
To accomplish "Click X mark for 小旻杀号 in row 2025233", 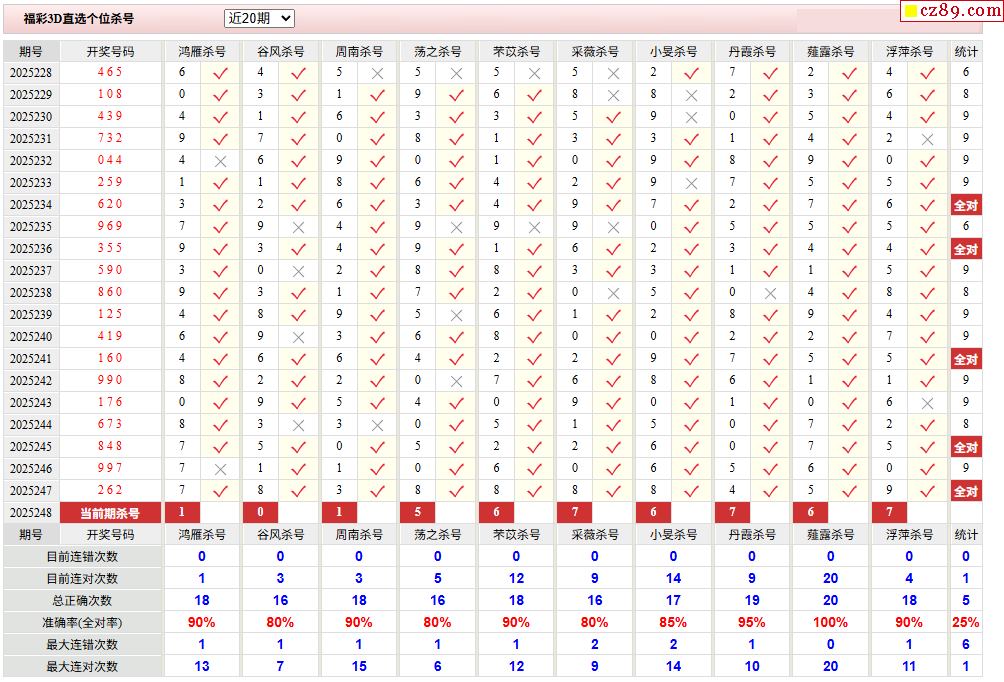I will click(x=692, y=184).
